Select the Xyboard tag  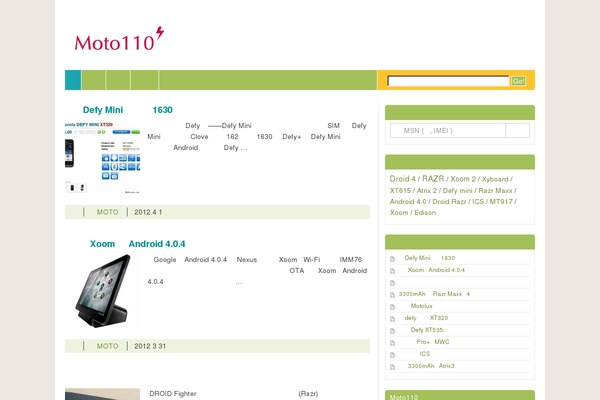[x=495, y=179]
